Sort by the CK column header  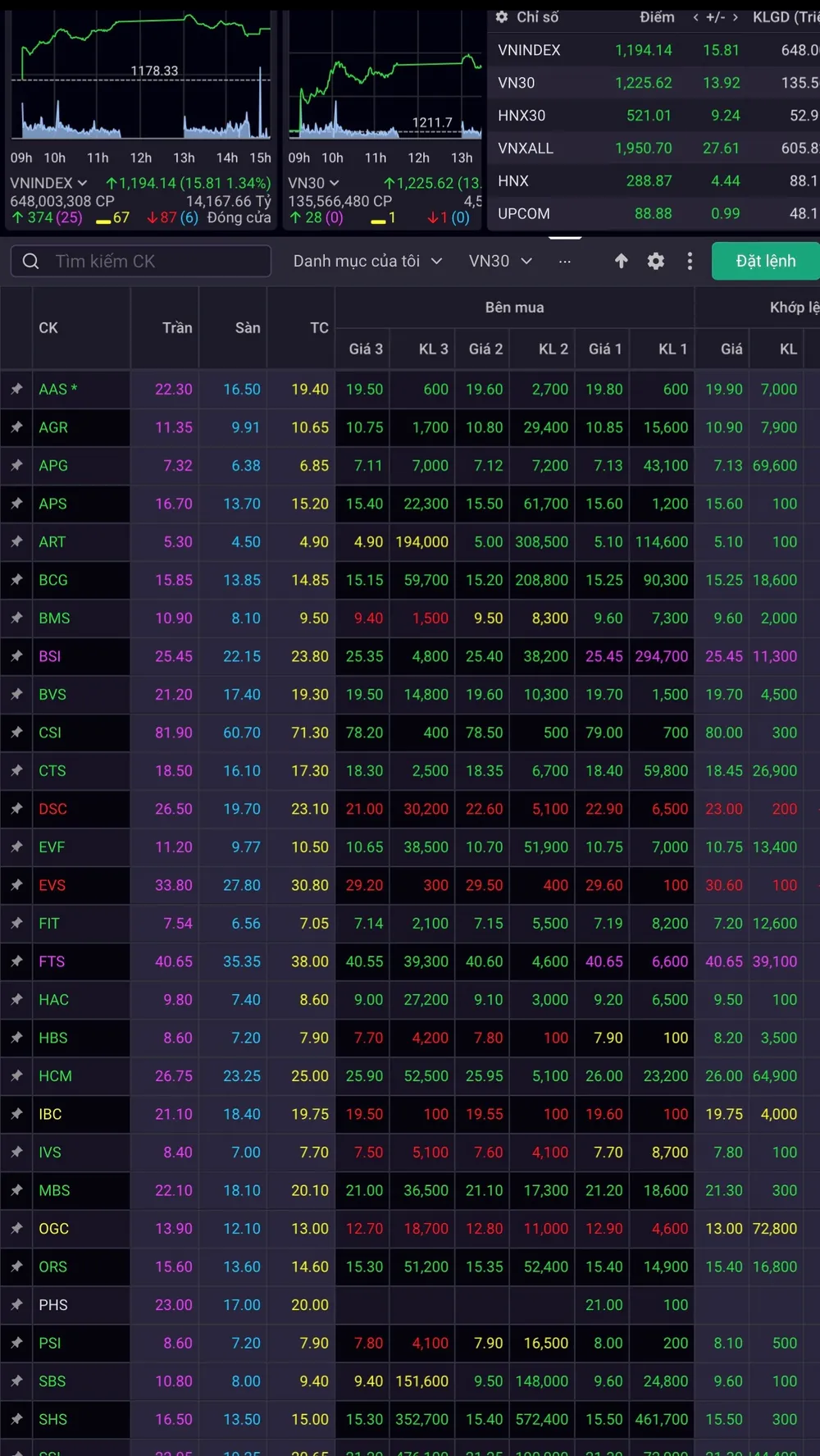click(x=48, y=328)
